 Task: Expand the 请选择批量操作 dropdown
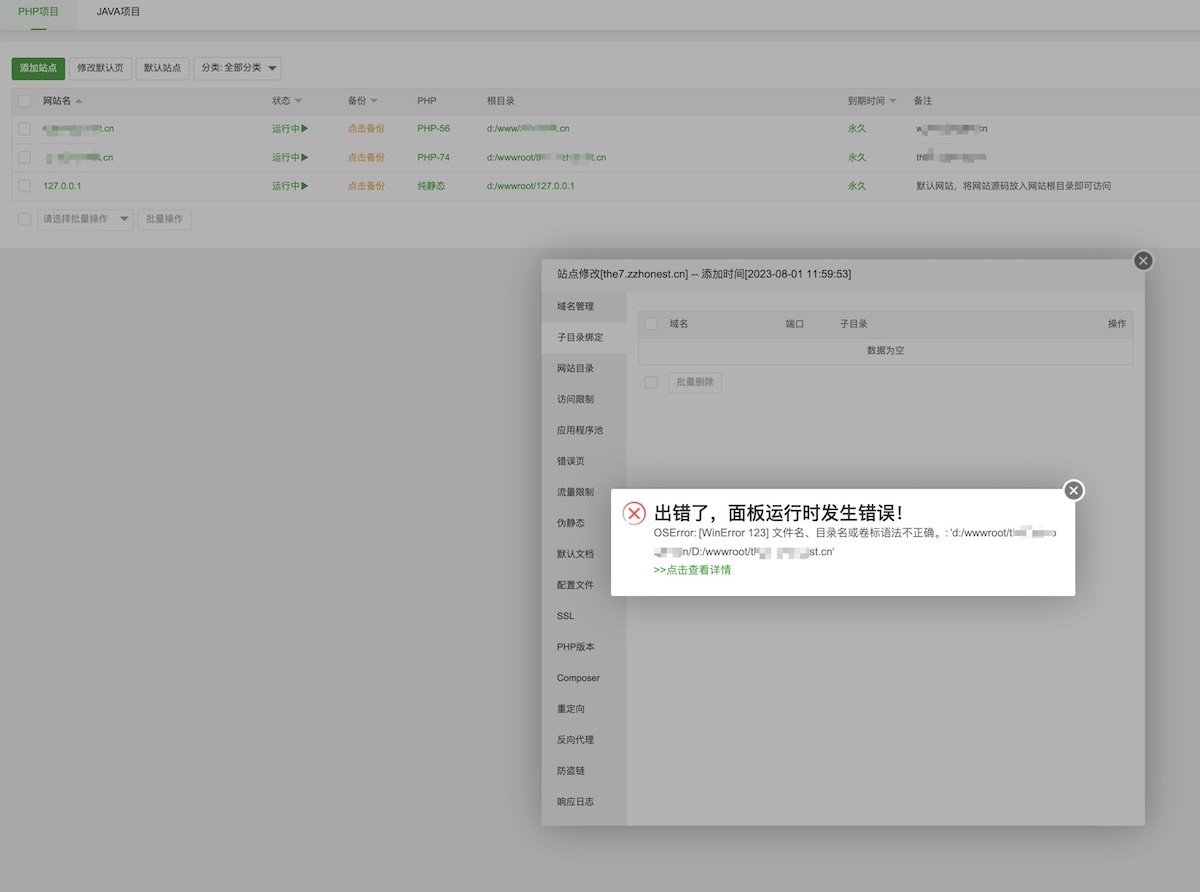[x=85, y=219]
